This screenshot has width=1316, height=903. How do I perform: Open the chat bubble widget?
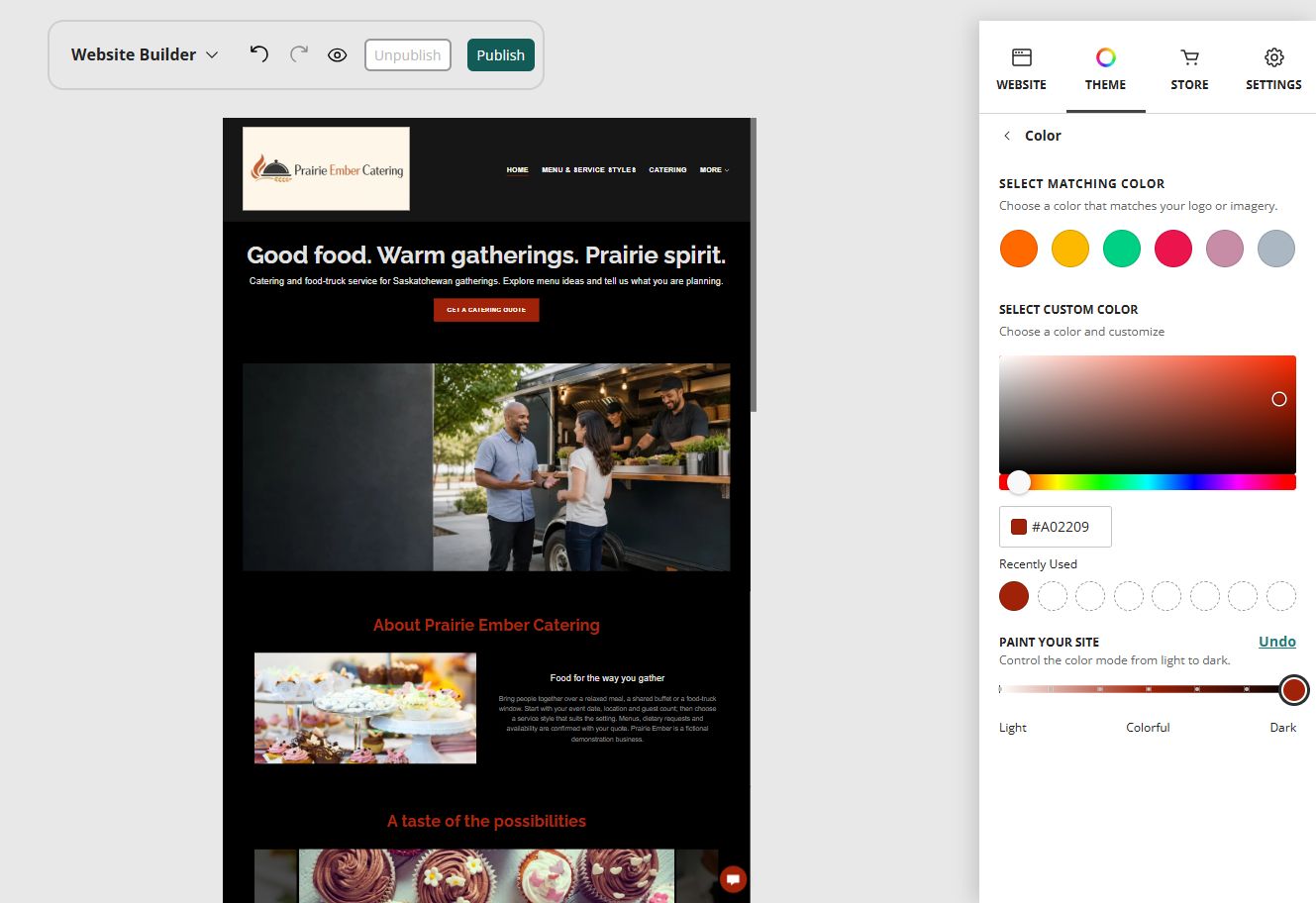point(733,879)
